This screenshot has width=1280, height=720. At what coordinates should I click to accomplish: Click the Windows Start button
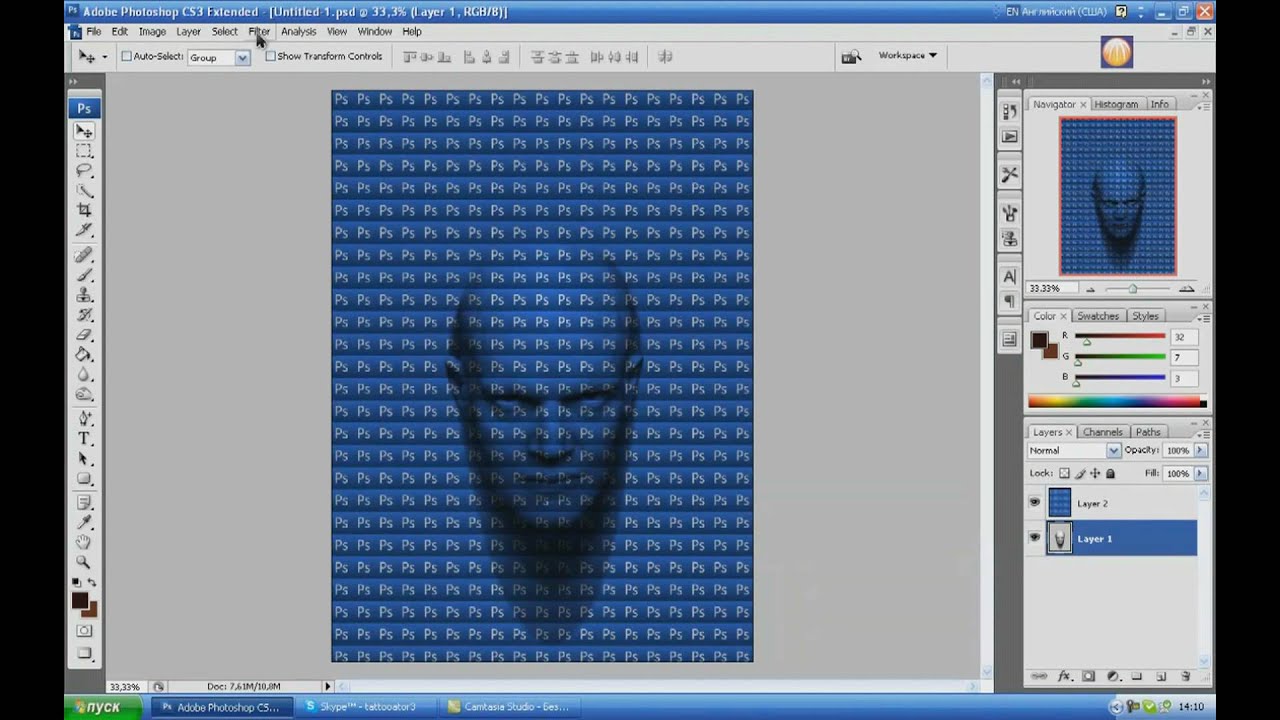[x=104, y=707]
